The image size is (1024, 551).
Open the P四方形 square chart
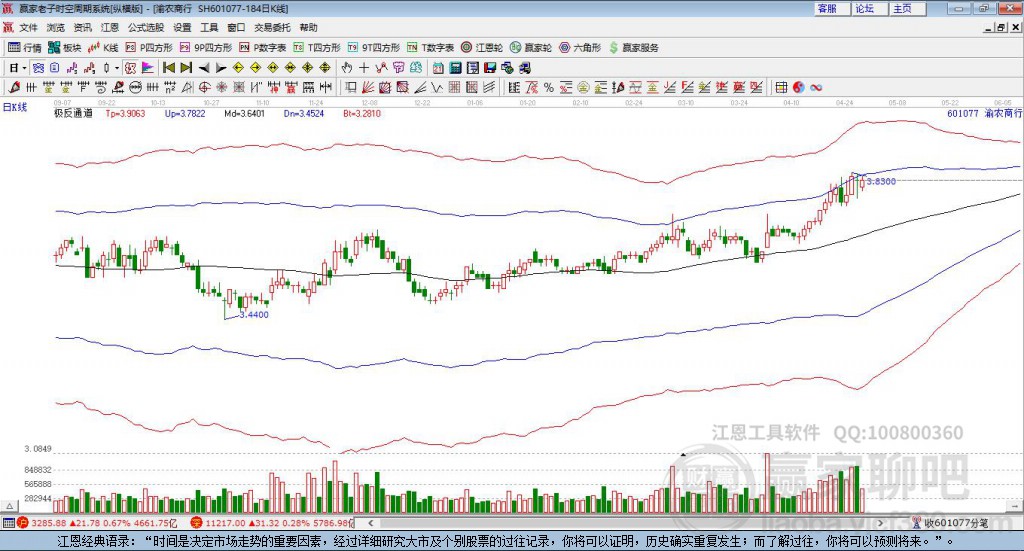tap(149, 47)
